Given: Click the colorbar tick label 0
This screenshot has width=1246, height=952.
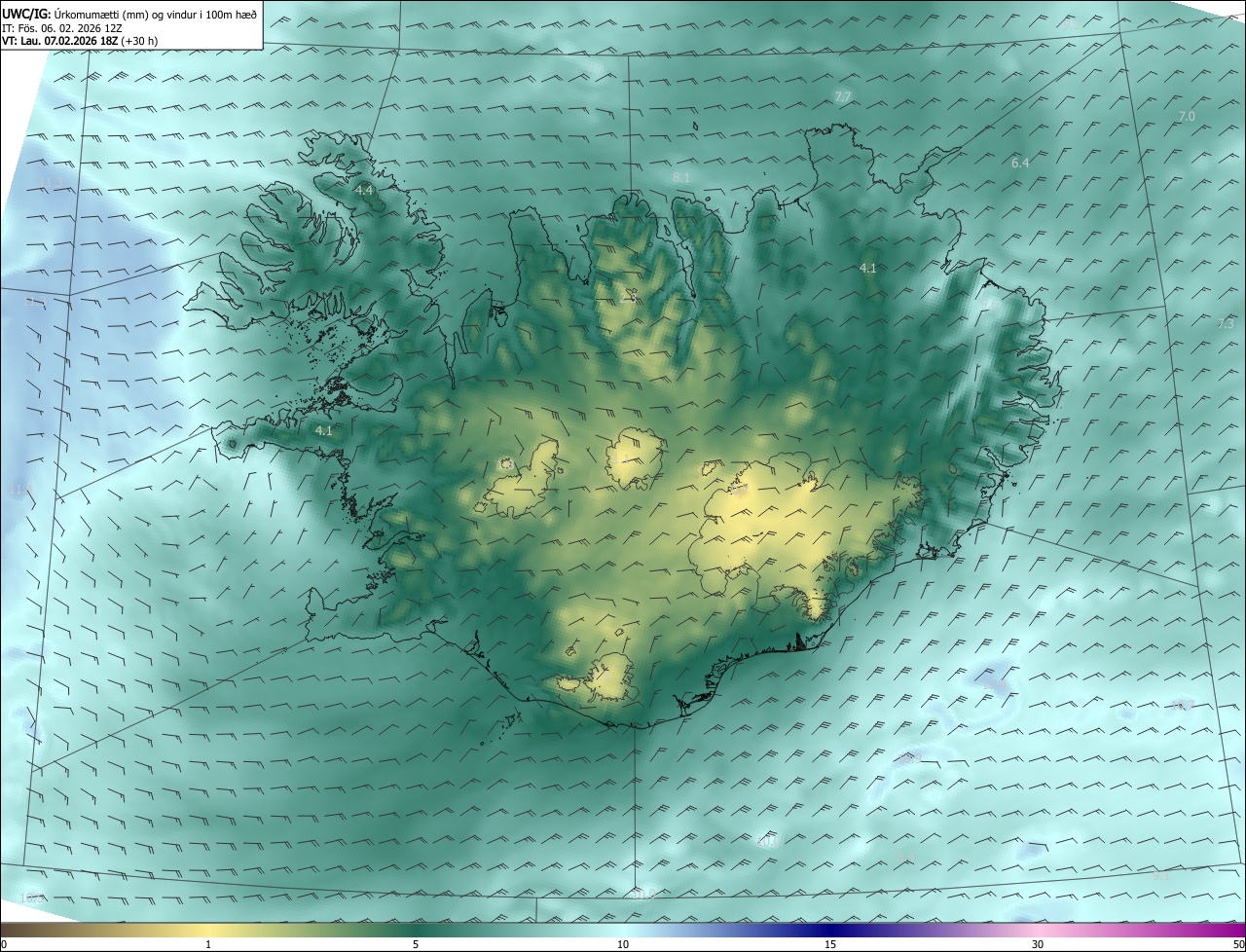Looking at the screenshot, I should coord(4,945).
